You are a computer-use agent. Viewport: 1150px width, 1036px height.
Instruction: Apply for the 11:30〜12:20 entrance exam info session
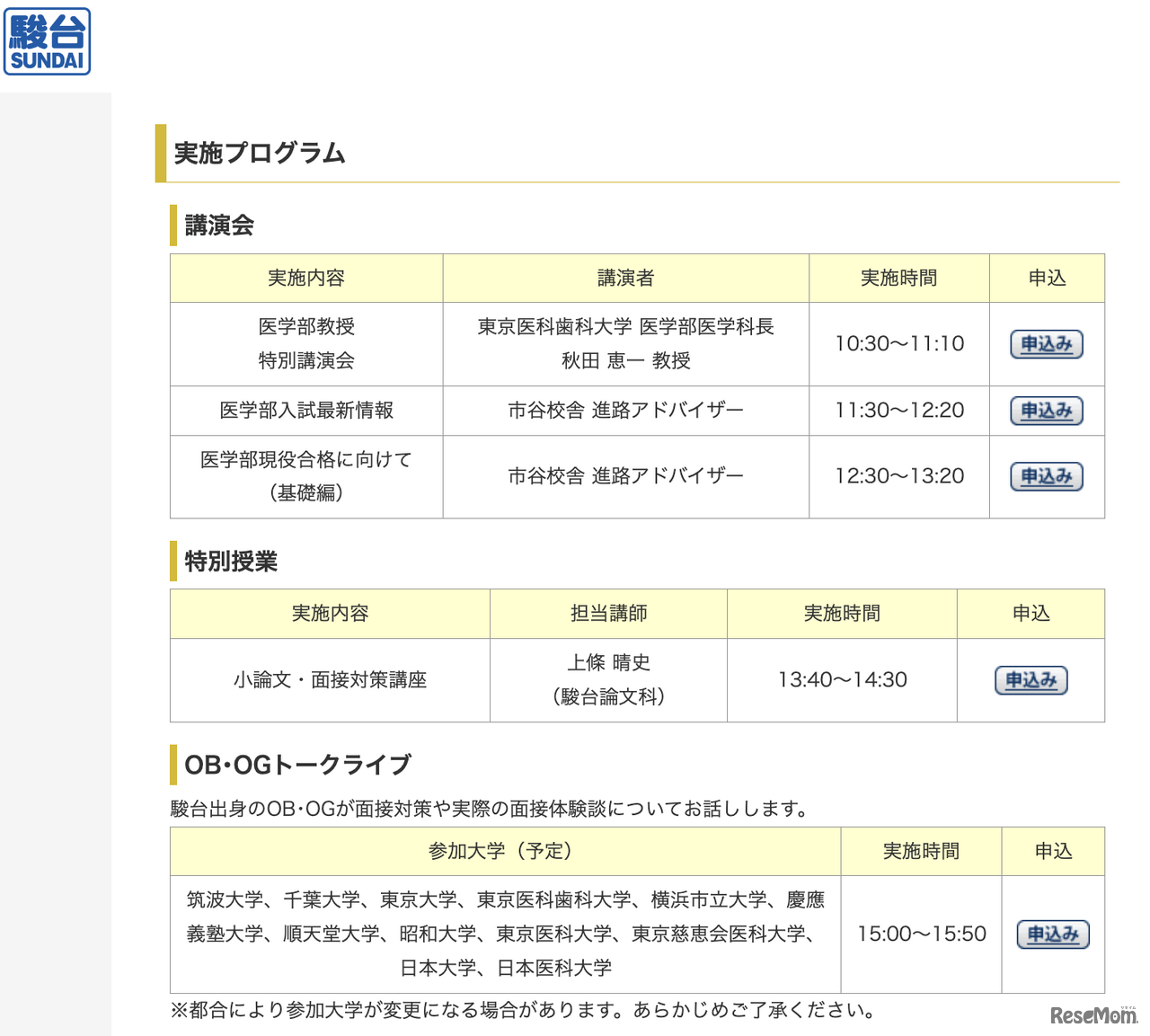[1047, 411]
